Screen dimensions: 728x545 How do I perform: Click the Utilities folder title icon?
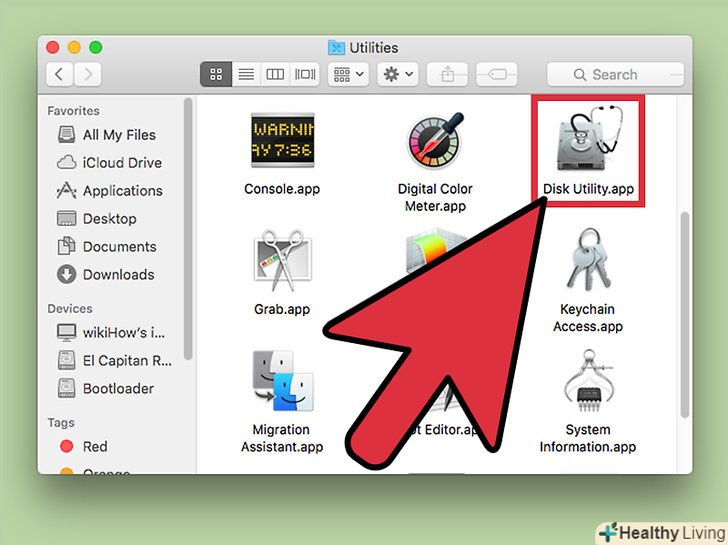pos(336,47)
